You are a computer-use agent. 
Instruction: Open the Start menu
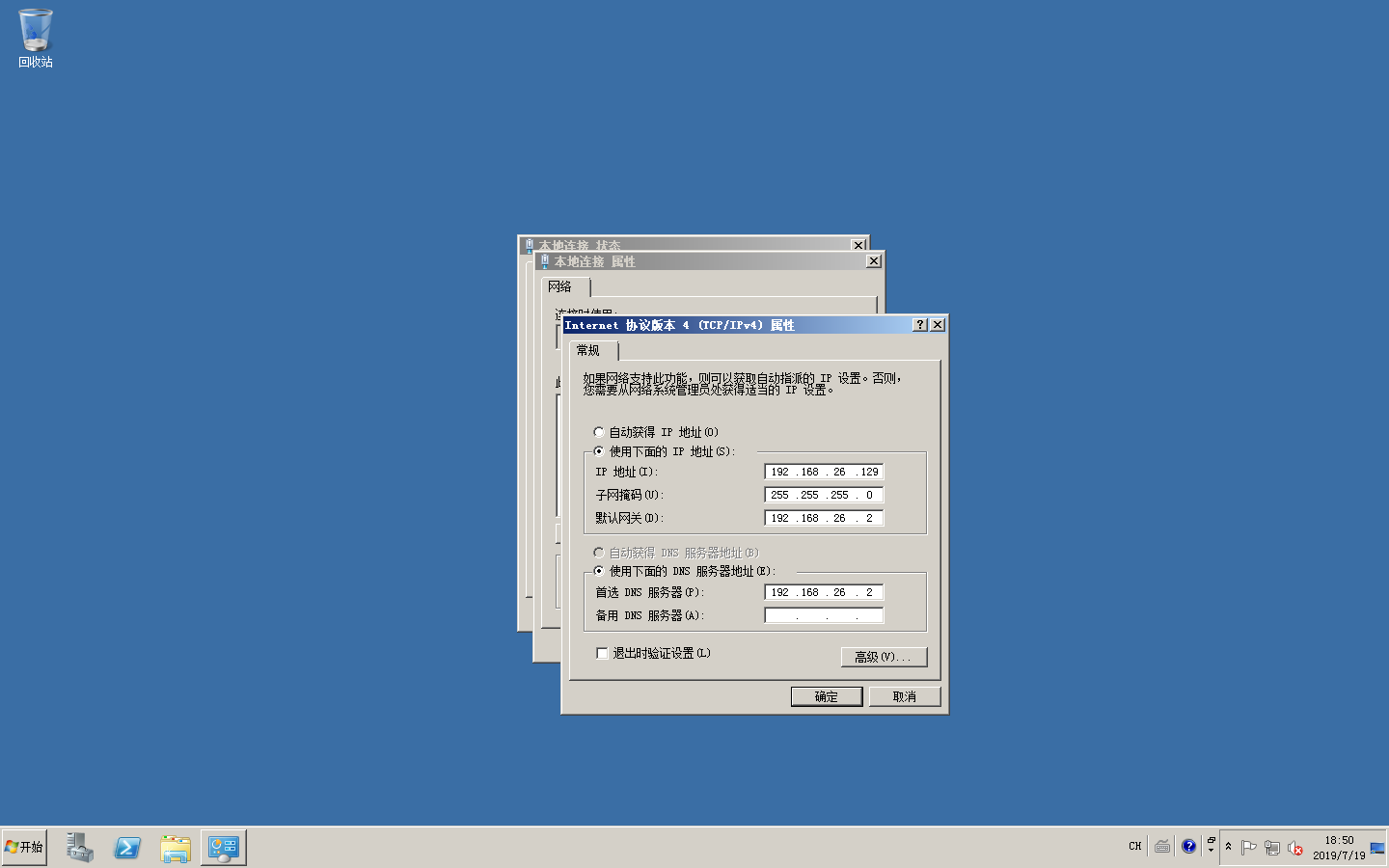click(24, 847)
